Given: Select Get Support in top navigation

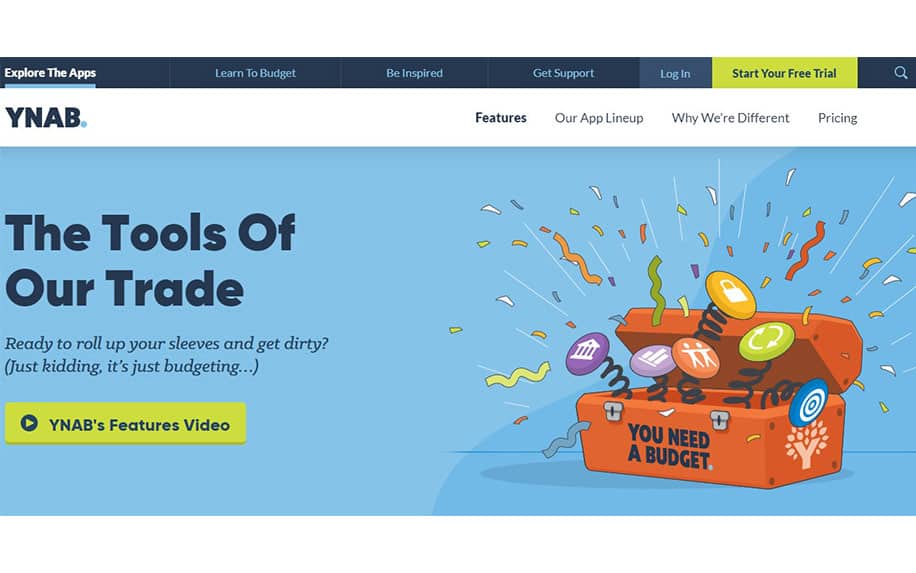Looking at the screenshot, I should (x=563, y=73).
